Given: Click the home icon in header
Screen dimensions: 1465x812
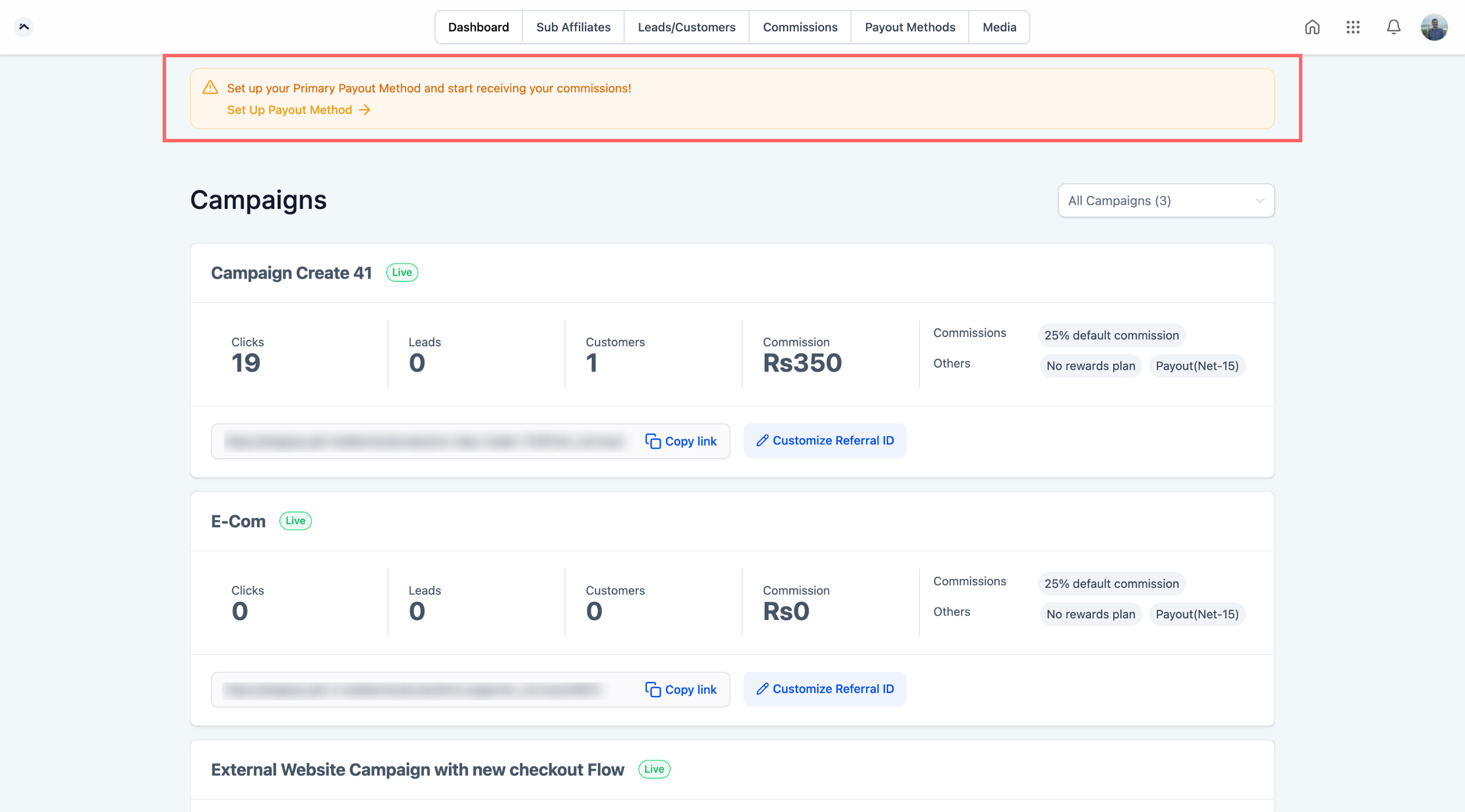Looking at the screenshot, I should click(x=1312, y=27).
